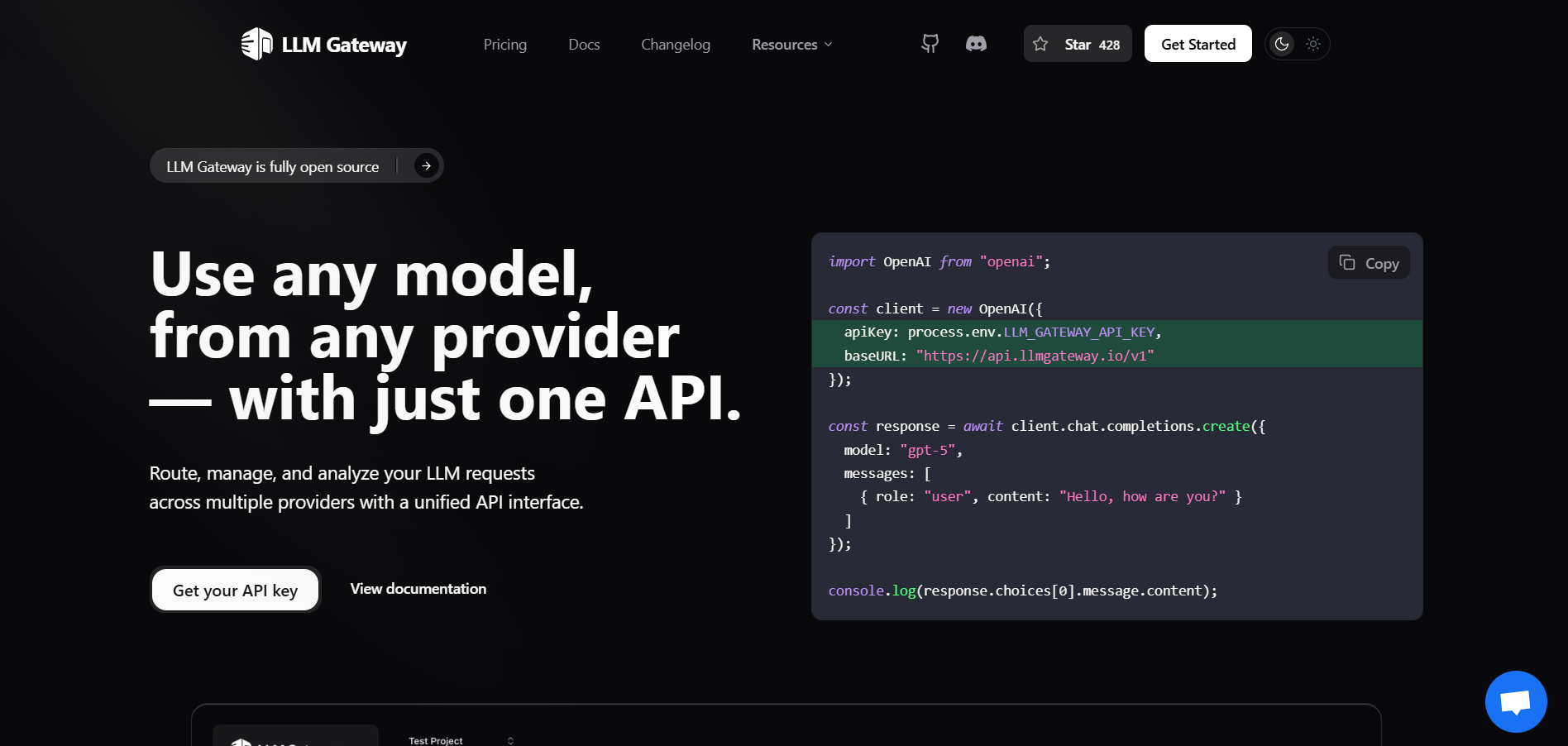Open the View documentation link
1568x746 pixels.
[x=418, y=589]
